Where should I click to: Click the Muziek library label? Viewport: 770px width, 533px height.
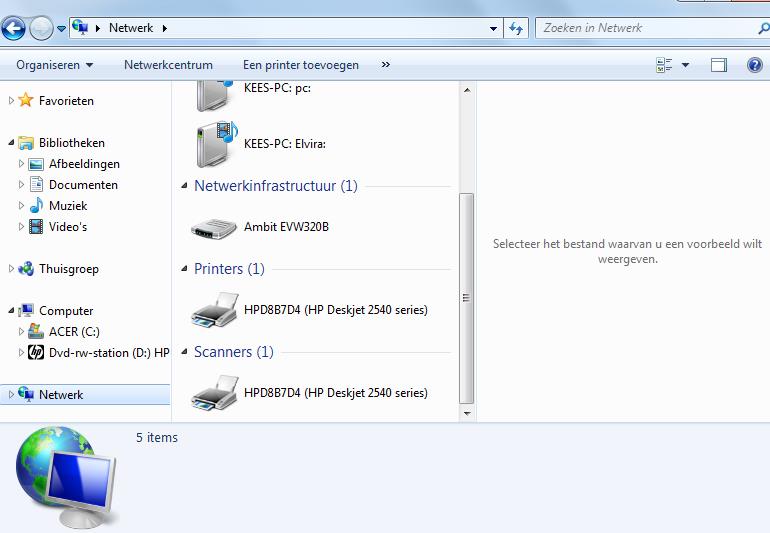(x=68, y=205)
